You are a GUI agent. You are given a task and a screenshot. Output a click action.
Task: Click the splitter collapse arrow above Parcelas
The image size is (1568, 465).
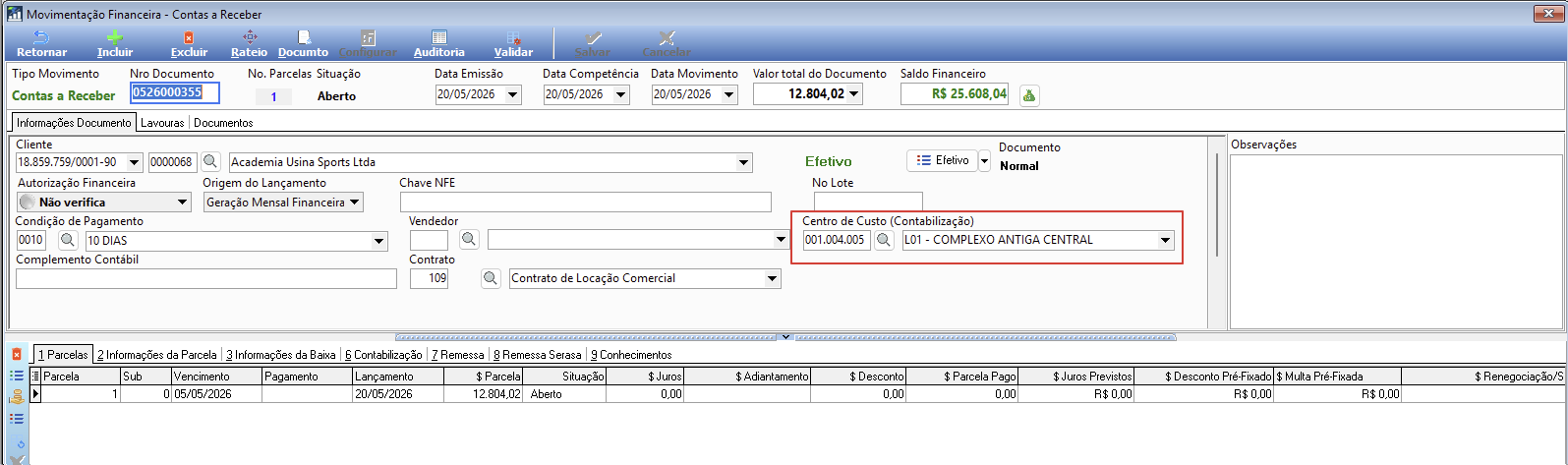coord(784,336)
